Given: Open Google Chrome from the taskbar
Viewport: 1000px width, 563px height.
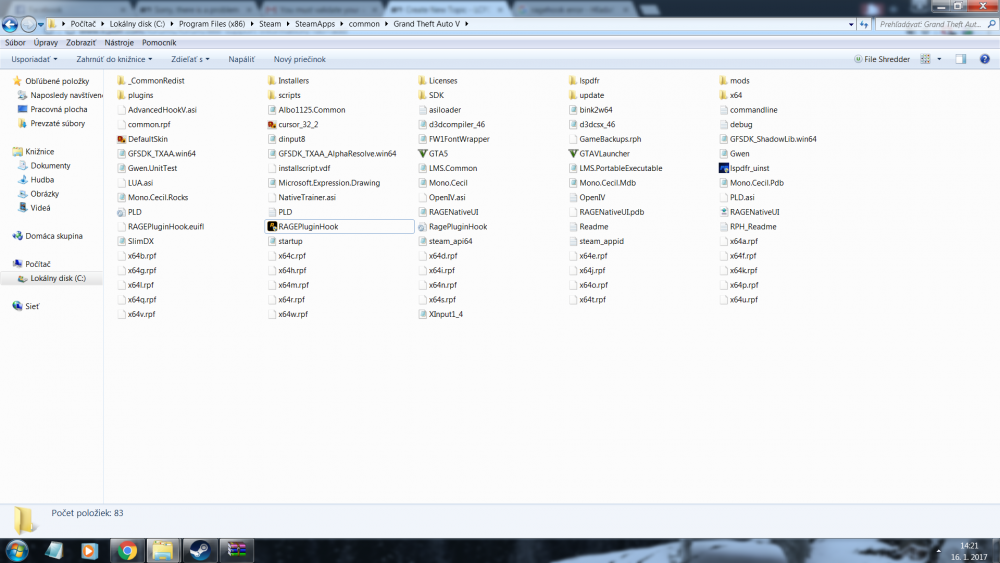Looking at the screenshot, I should coord(127,550).
